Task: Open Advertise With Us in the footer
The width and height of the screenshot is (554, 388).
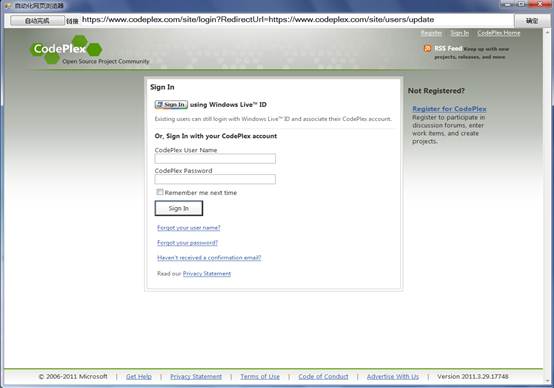Action: [393, 377]
